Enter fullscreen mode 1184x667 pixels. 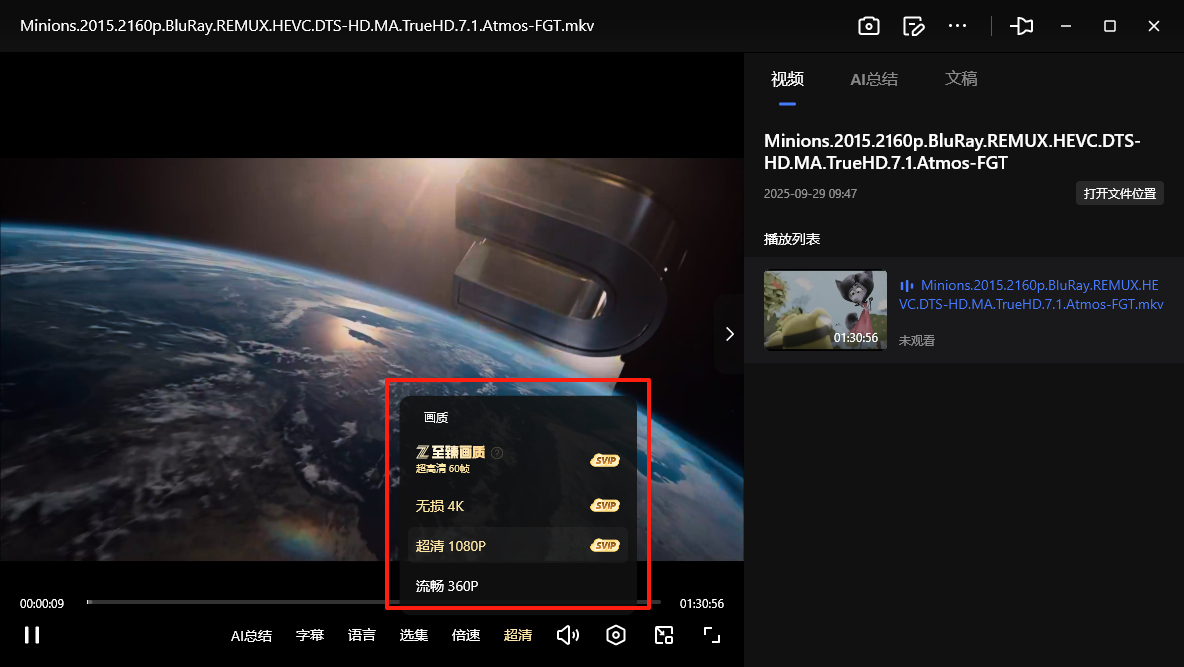[x=711, y=635]
